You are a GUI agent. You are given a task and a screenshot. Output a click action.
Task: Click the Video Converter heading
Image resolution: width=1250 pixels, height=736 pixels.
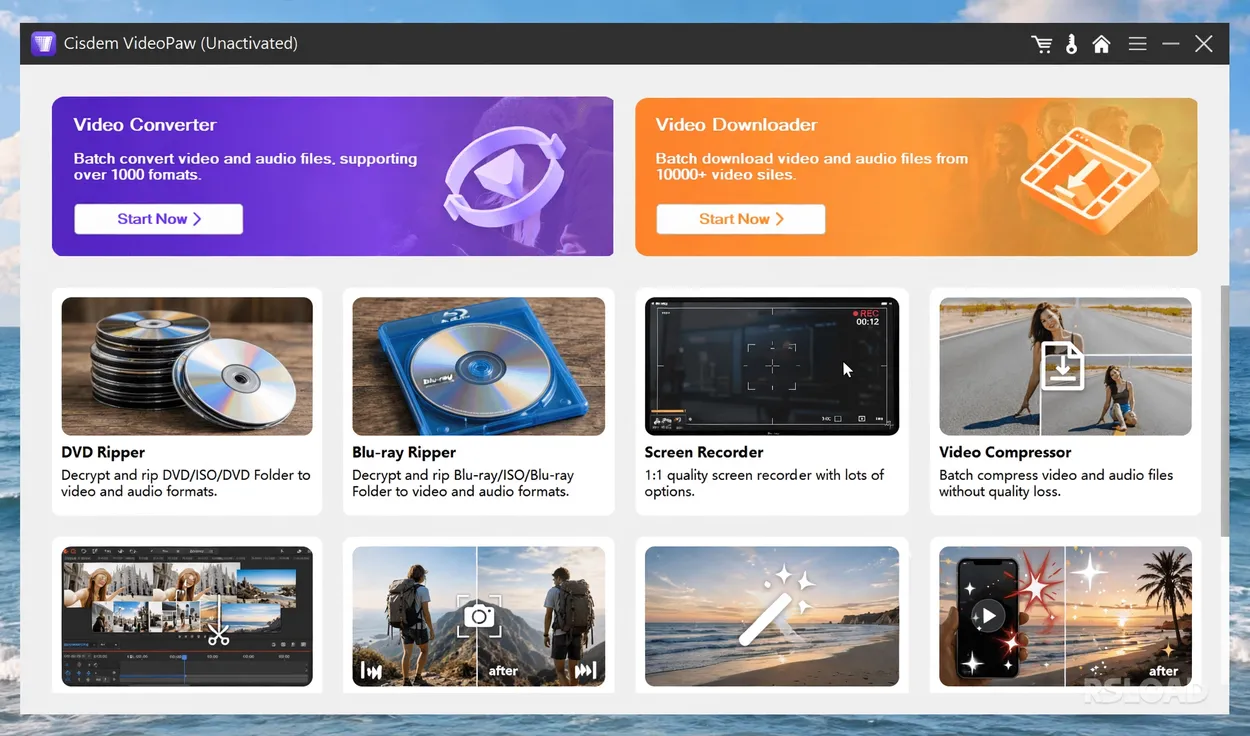click(x=145, y=125)
